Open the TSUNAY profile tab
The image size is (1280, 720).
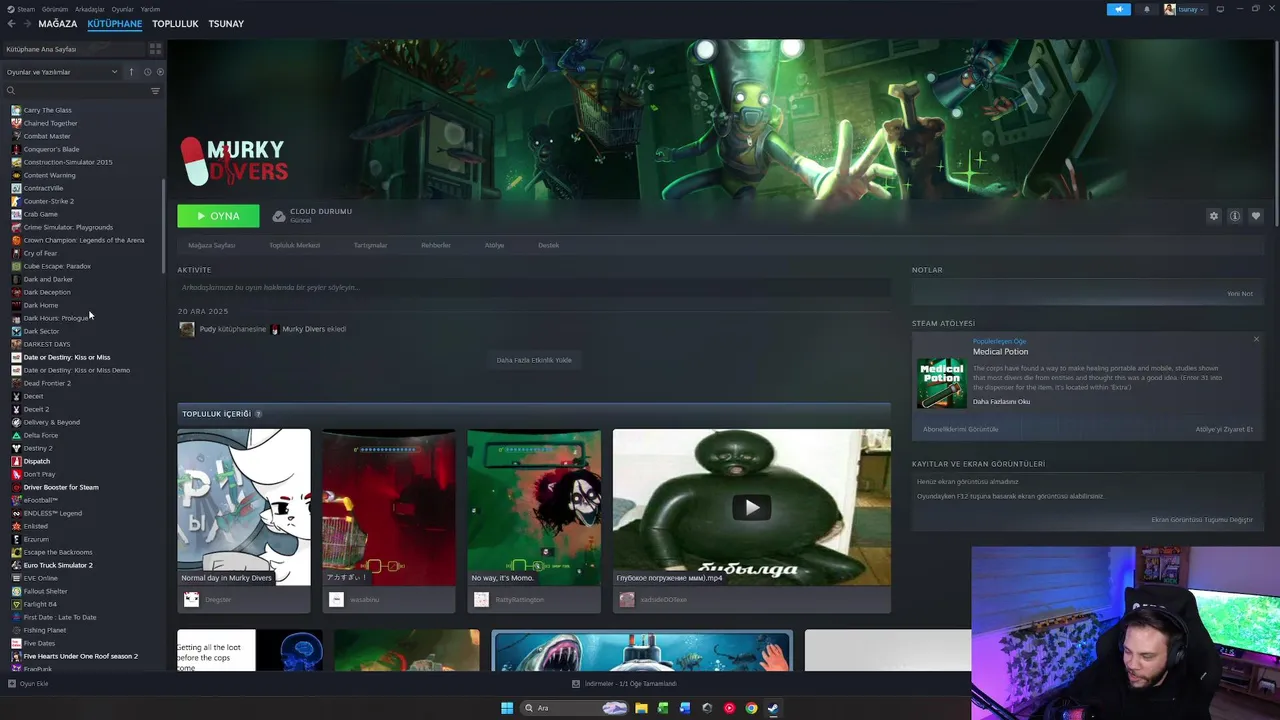coord(226,24)
